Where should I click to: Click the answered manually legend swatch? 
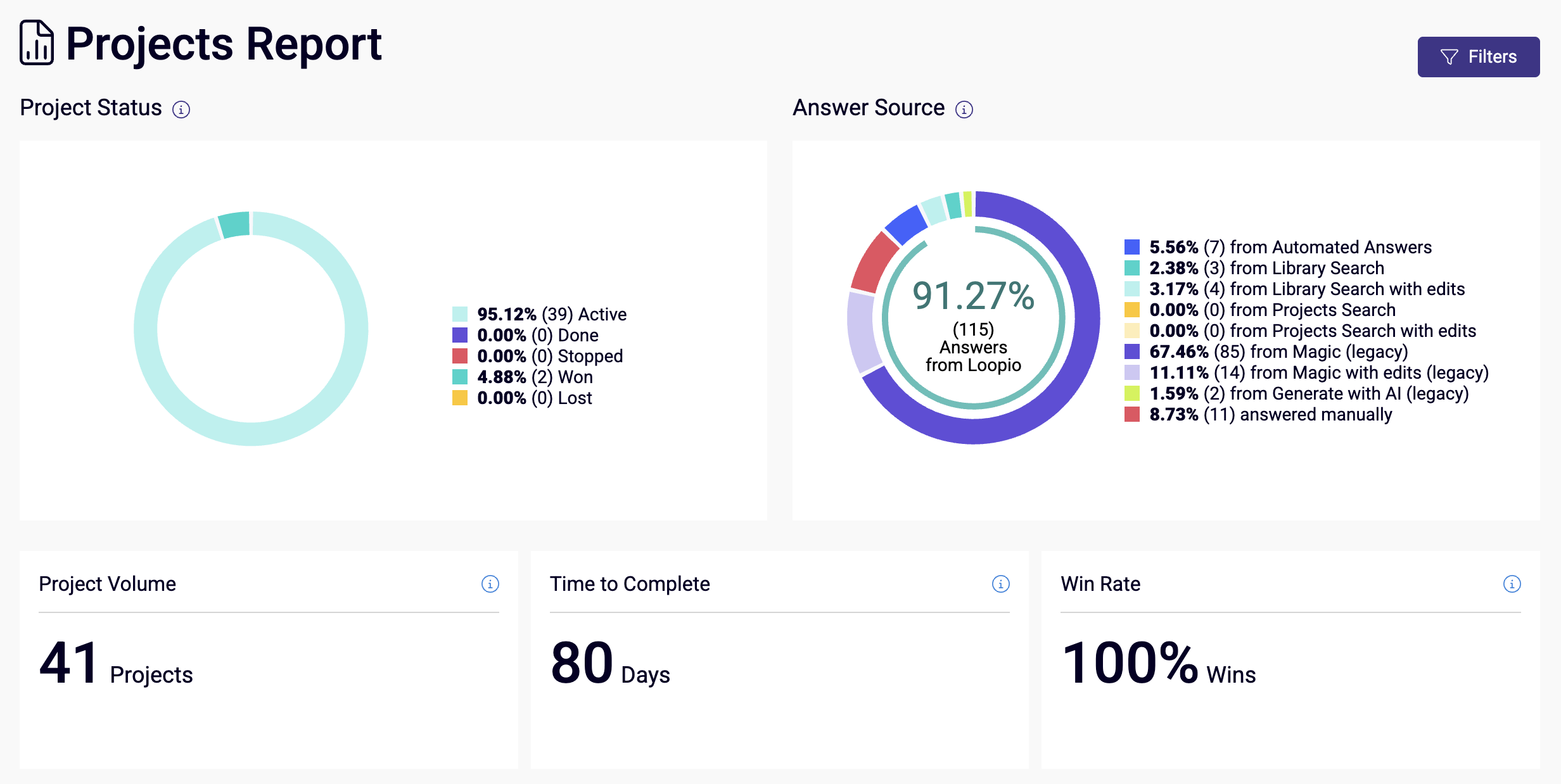[x=1132, y=414]
